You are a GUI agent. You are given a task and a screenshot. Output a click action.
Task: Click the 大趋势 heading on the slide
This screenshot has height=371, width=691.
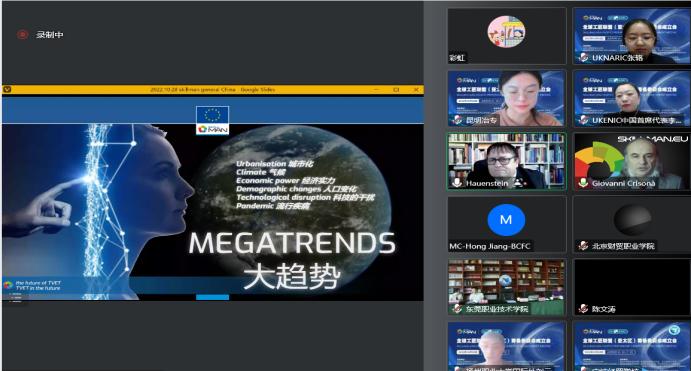[x=292, y=276]
